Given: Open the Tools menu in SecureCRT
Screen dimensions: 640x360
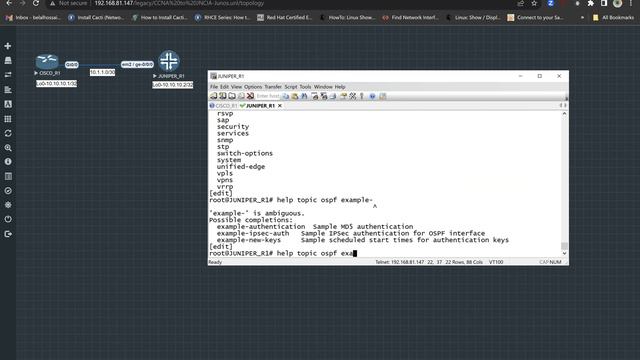Looking at the screenshot, I should 305,87.
